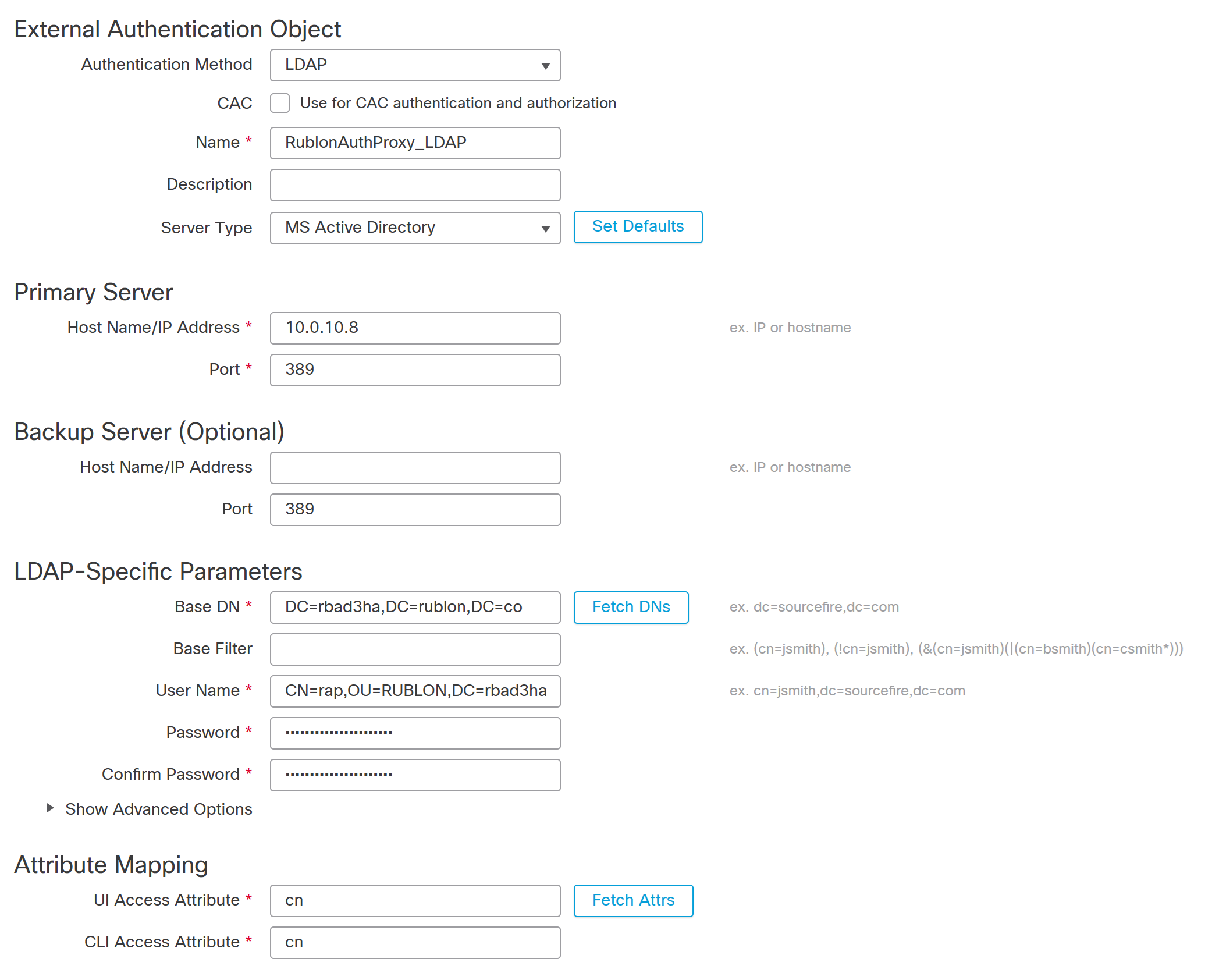
Task: Click the Primary Server Port field
Action: (415, 370)
